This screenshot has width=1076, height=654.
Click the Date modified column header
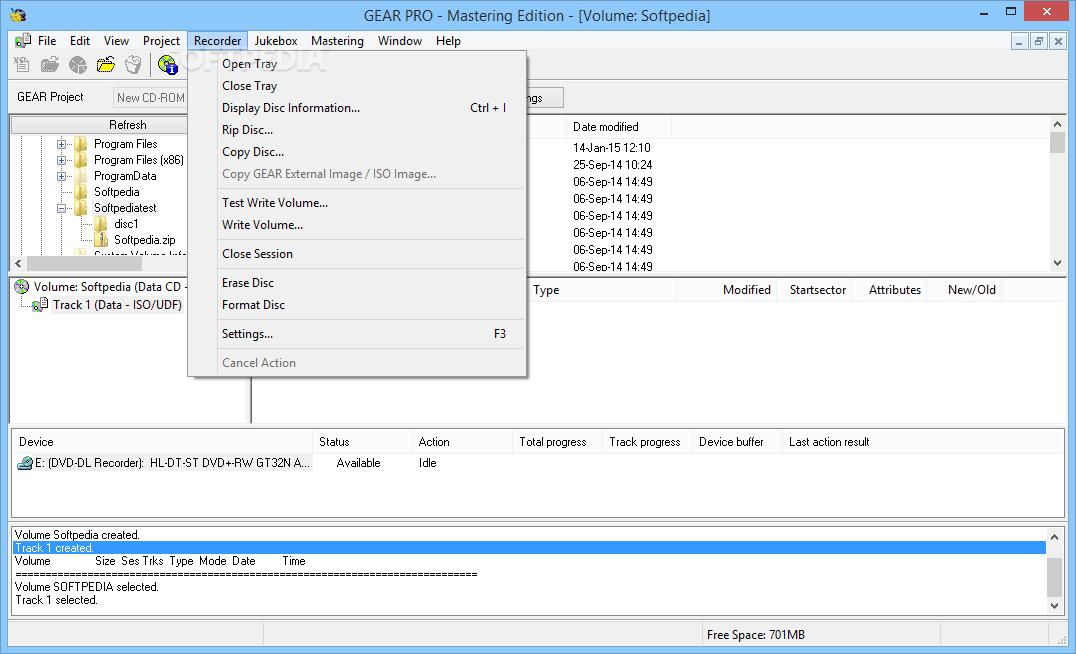point(619,127)
